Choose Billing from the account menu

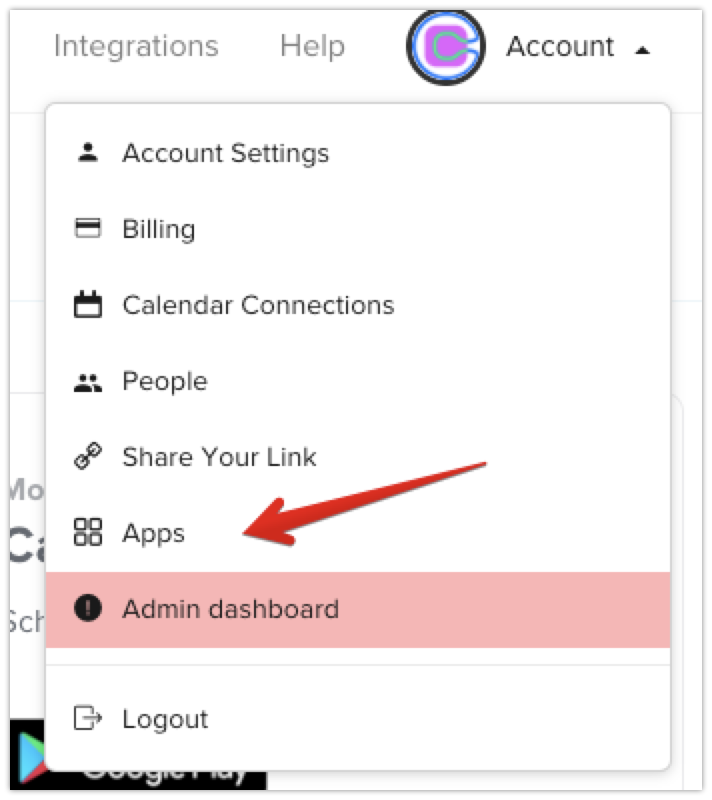358,229
